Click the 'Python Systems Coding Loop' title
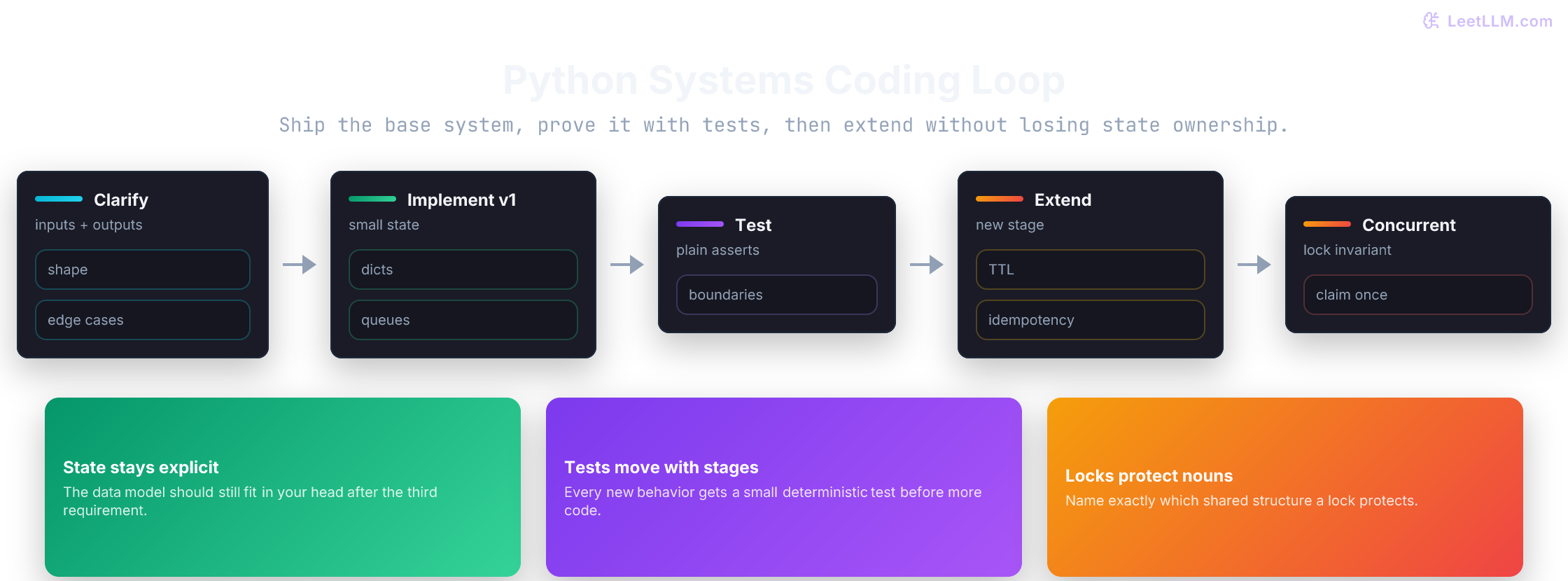The image size is (1568, 581). pyautogui.click(x=784, y=80)
